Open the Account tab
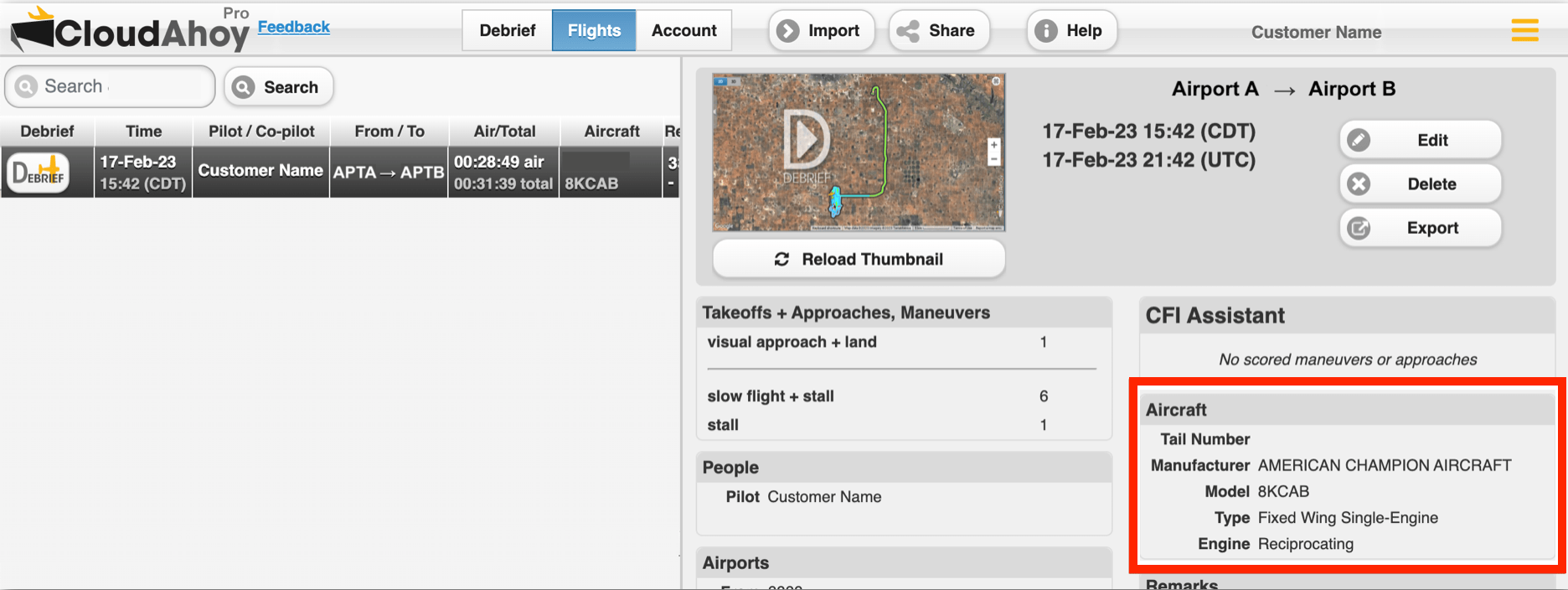Viewport: 1568px width, 590px height. point(683,31)
